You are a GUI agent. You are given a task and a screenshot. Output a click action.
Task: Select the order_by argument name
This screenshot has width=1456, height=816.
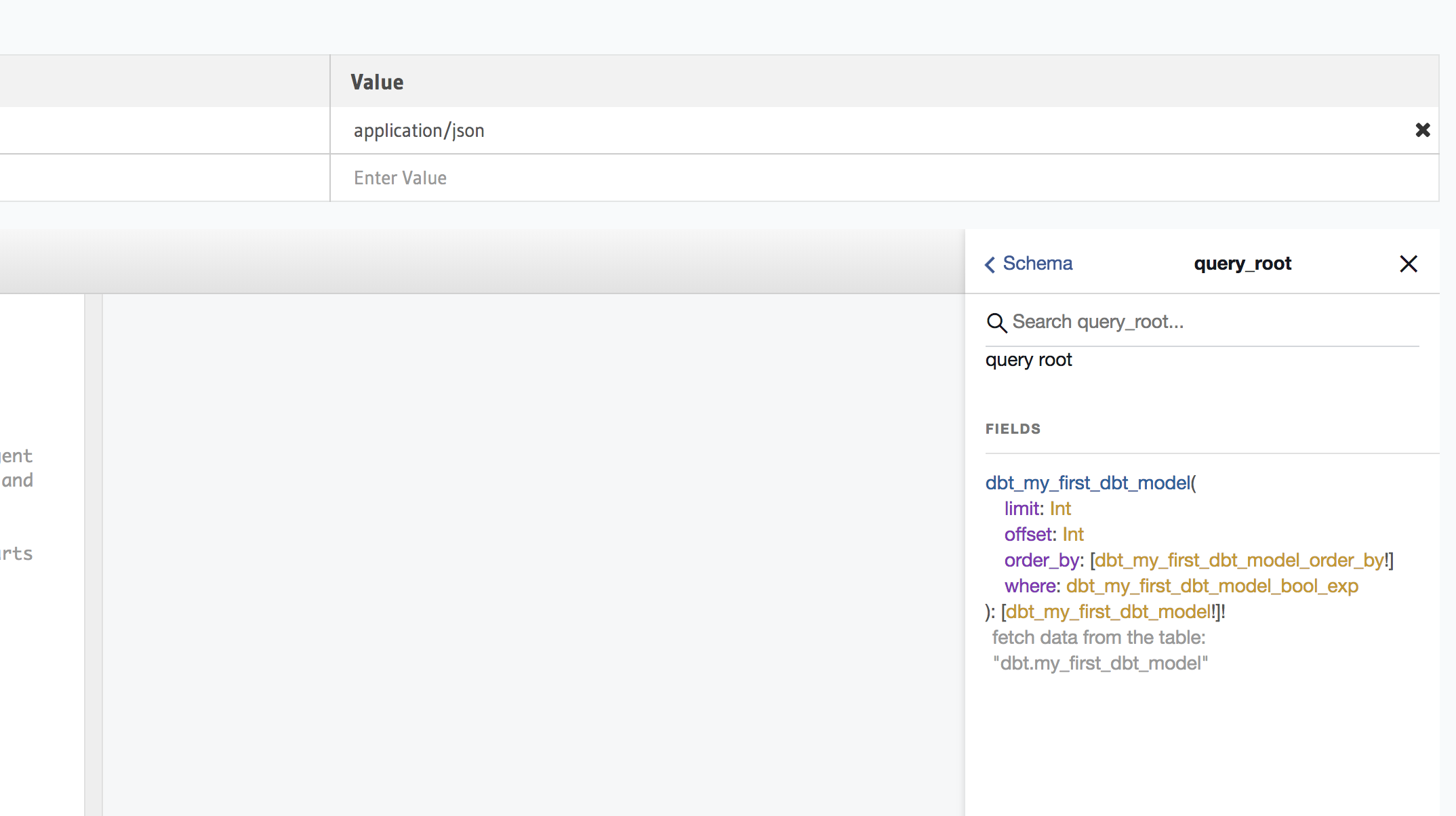[1042, 560]
